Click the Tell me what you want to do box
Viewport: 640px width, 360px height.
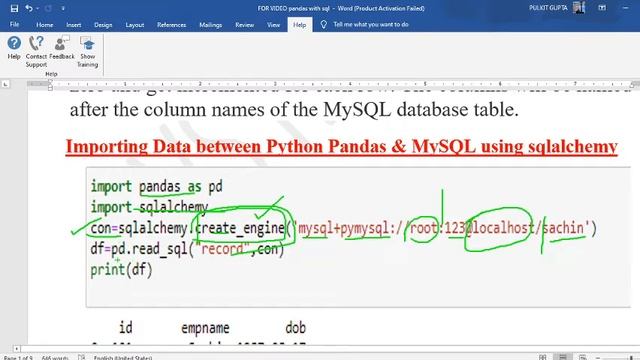pos(371,24)
